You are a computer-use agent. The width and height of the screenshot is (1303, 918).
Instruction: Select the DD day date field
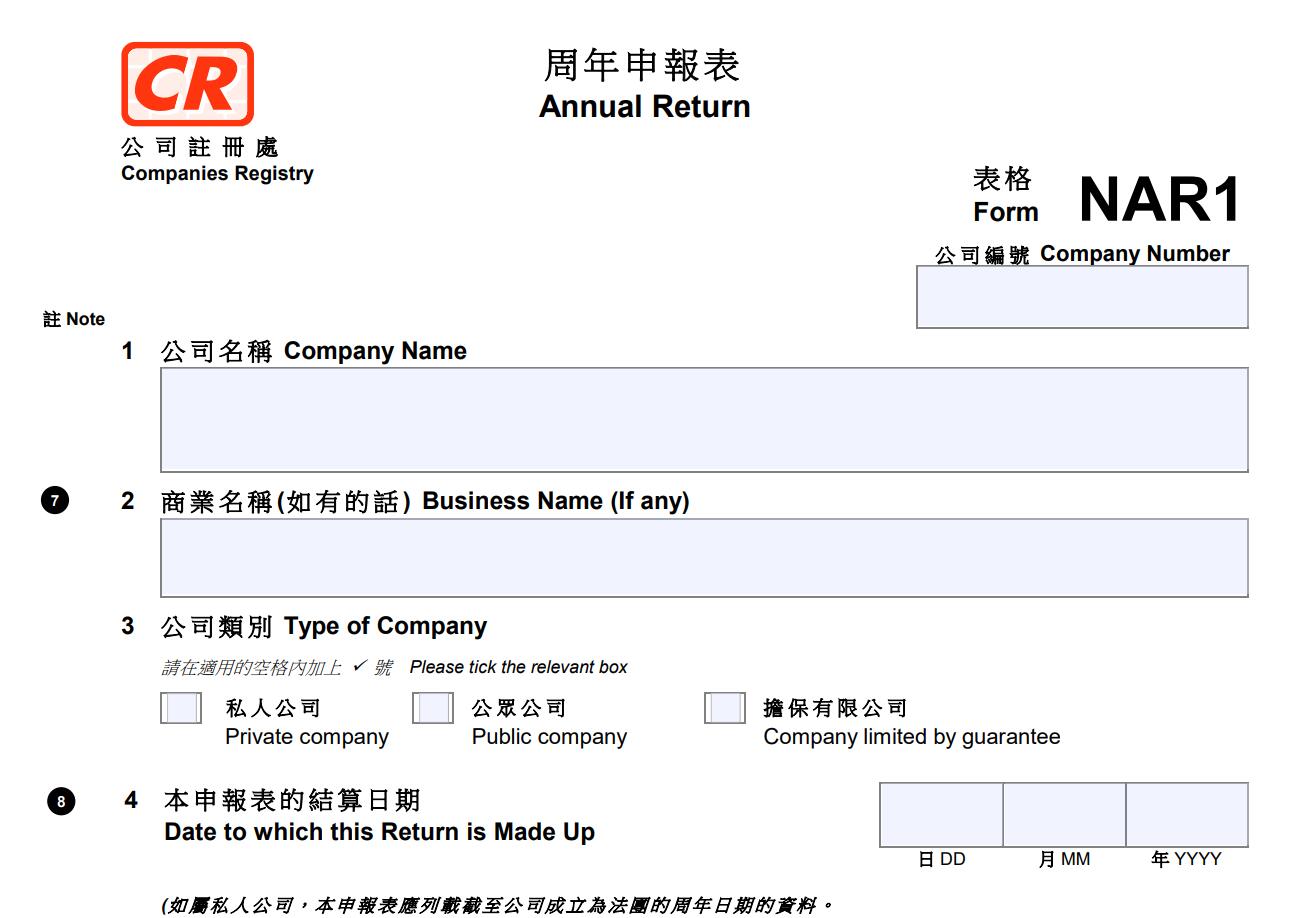pos(941,815)
